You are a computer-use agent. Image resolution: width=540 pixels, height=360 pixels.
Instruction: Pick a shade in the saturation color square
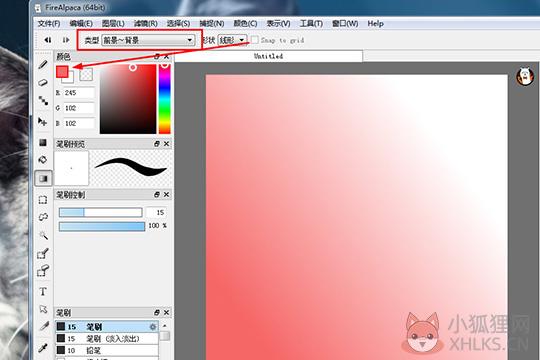[128, 99]
